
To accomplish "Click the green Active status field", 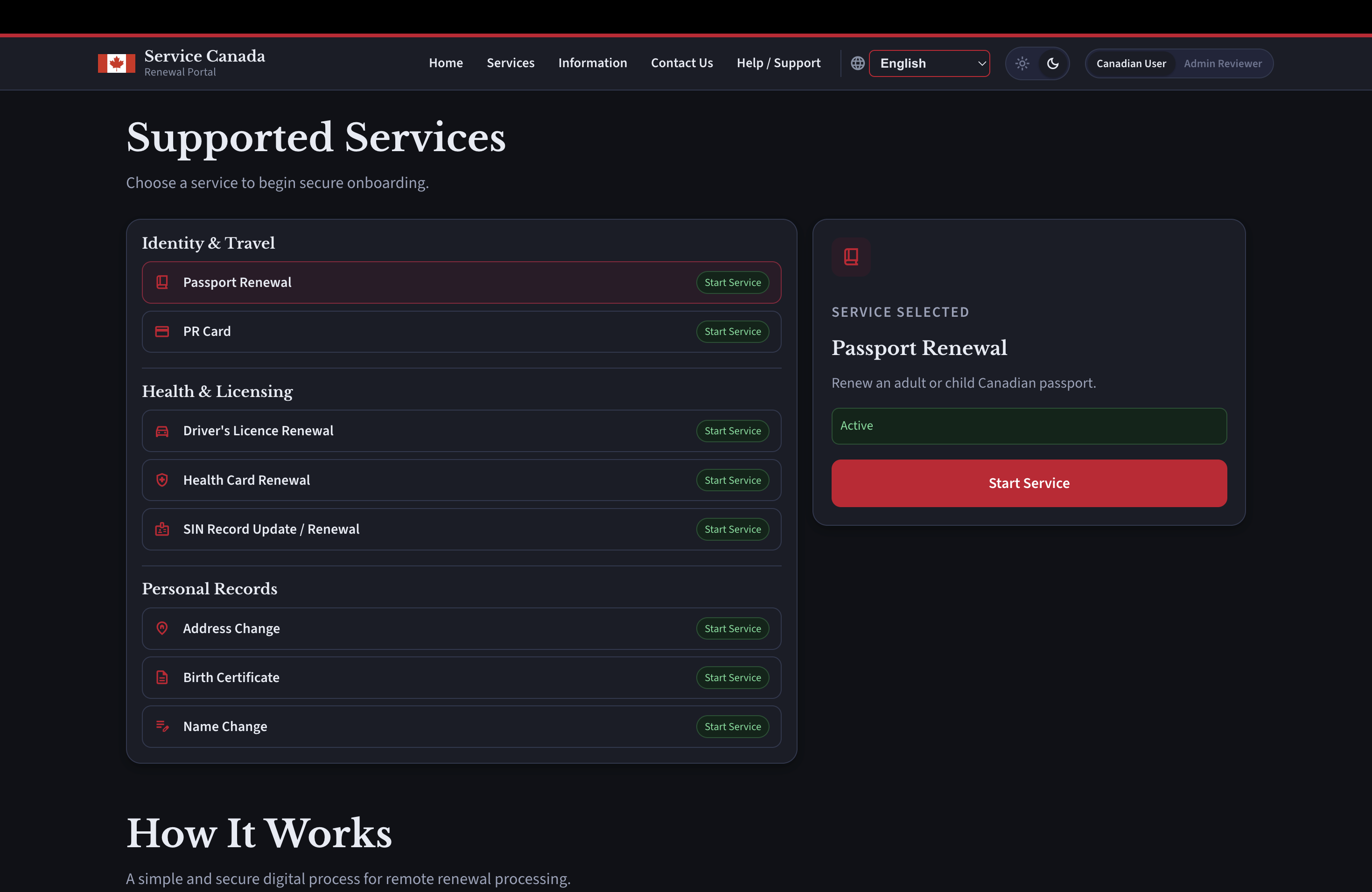I will (1029, 426).
